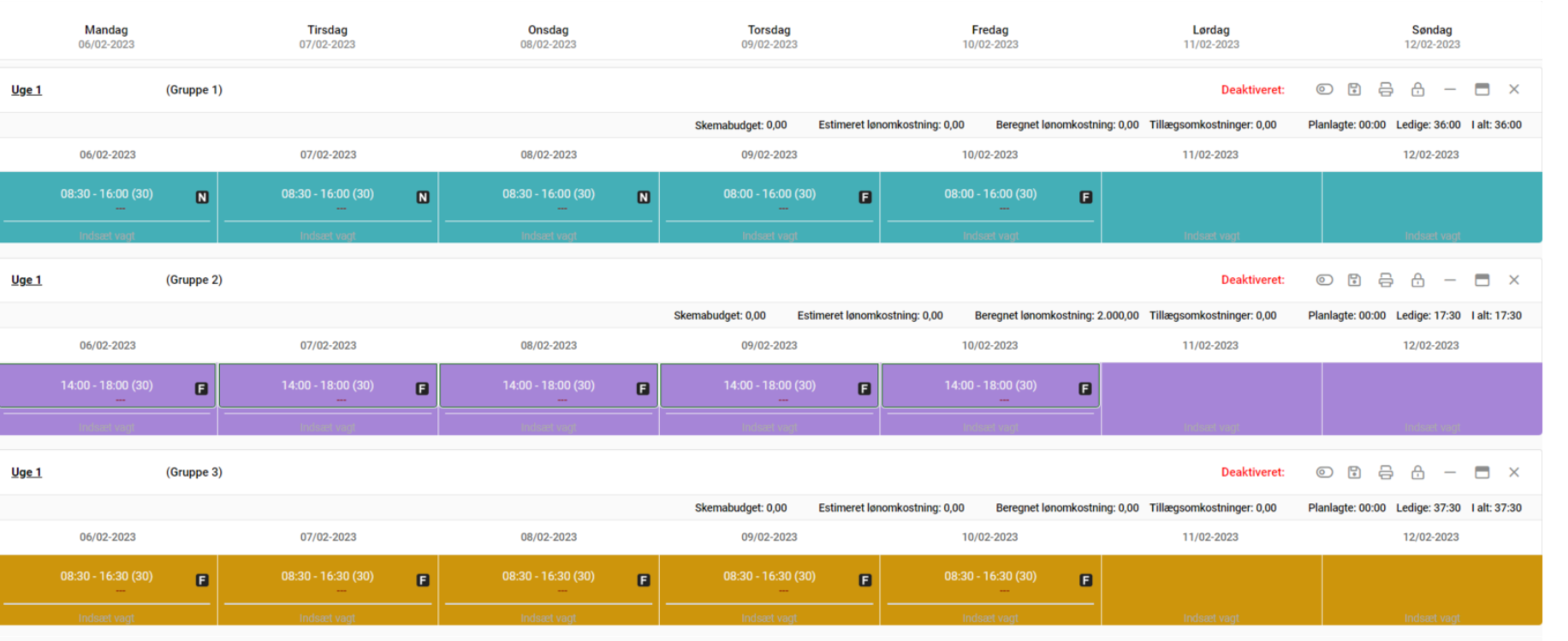Click Indsæt vagt on Lørdag in Gruppe 1

point(1210,235)
